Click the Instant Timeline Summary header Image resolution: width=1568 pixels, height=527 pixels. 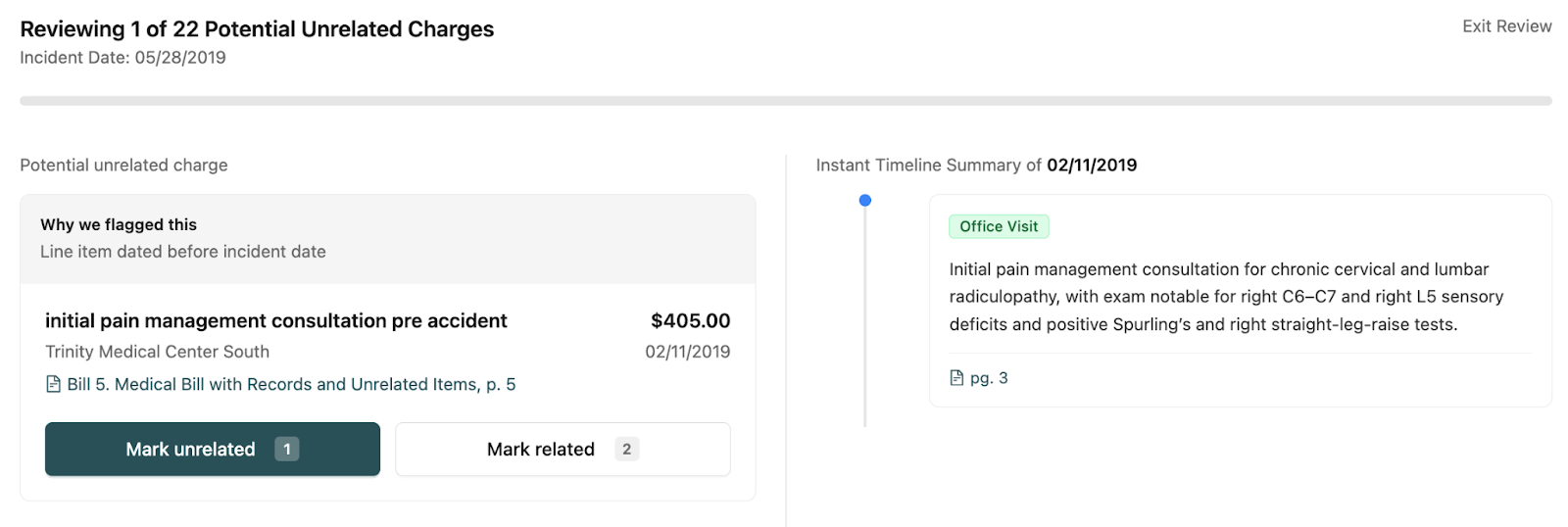976,166
